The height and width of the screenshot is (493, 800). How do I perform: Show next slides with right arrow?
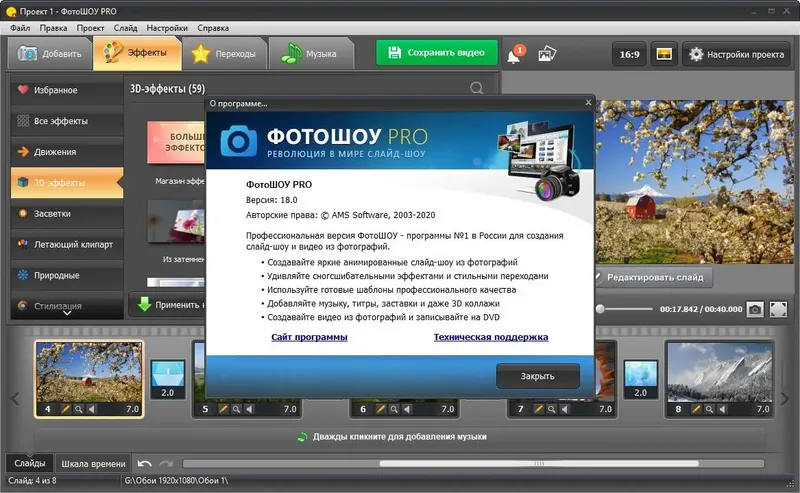tap(785, 399)
